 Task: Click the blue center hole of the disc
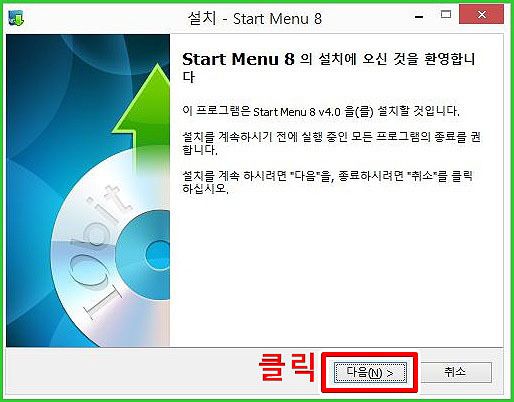click(158, 254)
